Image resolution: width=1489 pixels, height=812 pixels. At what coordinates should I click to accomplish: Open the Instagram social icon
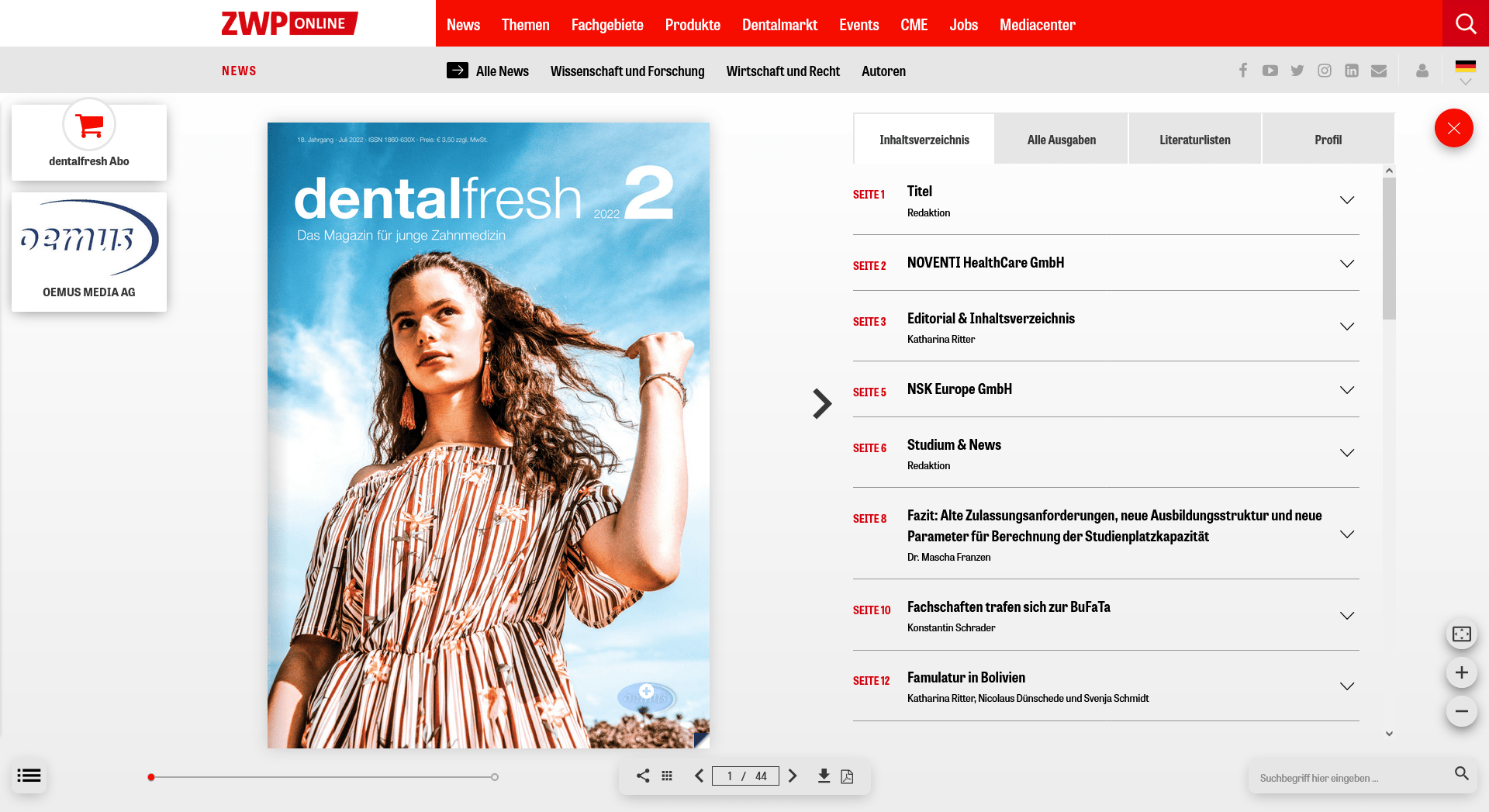1325,71
